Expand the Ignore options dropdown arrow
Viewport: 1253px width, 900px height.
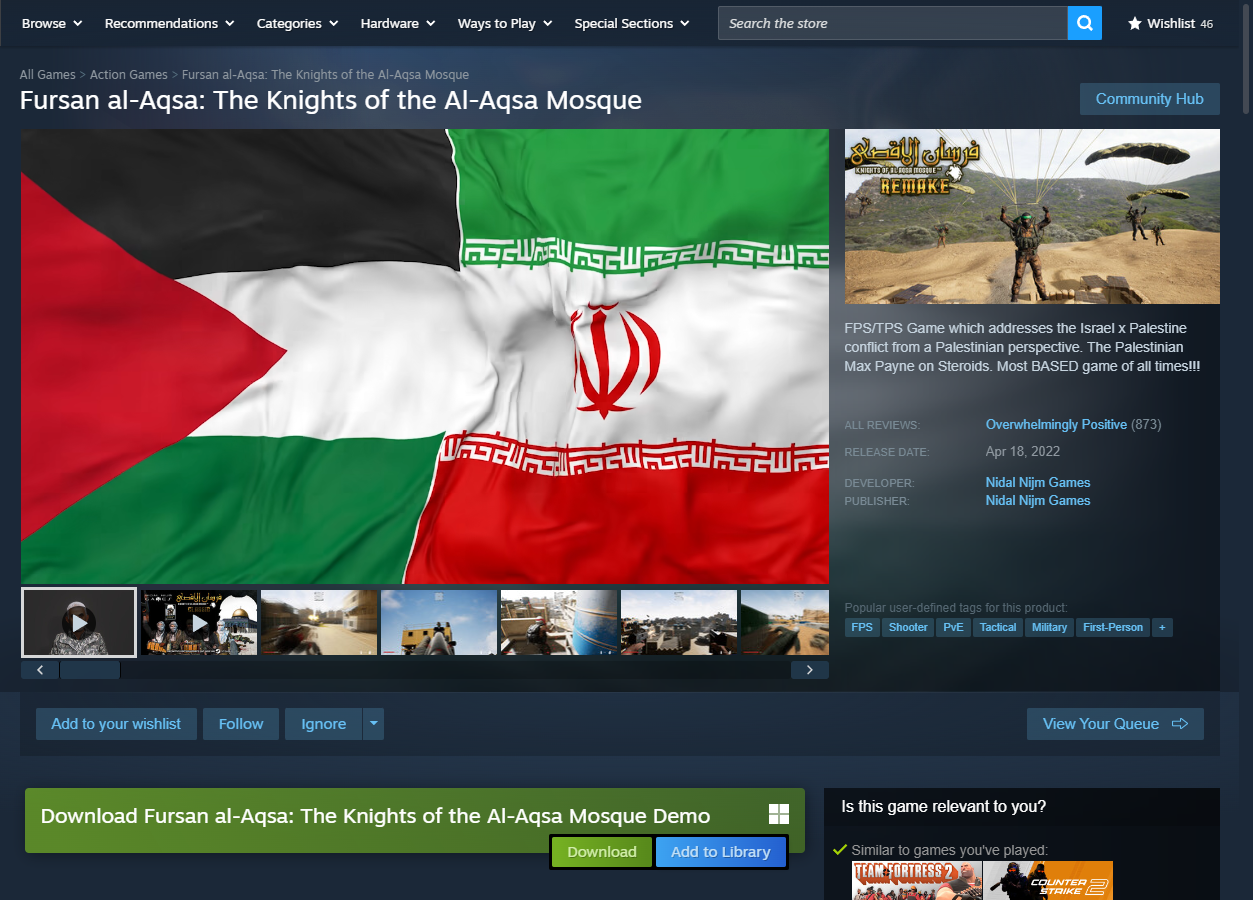point(373,723)
